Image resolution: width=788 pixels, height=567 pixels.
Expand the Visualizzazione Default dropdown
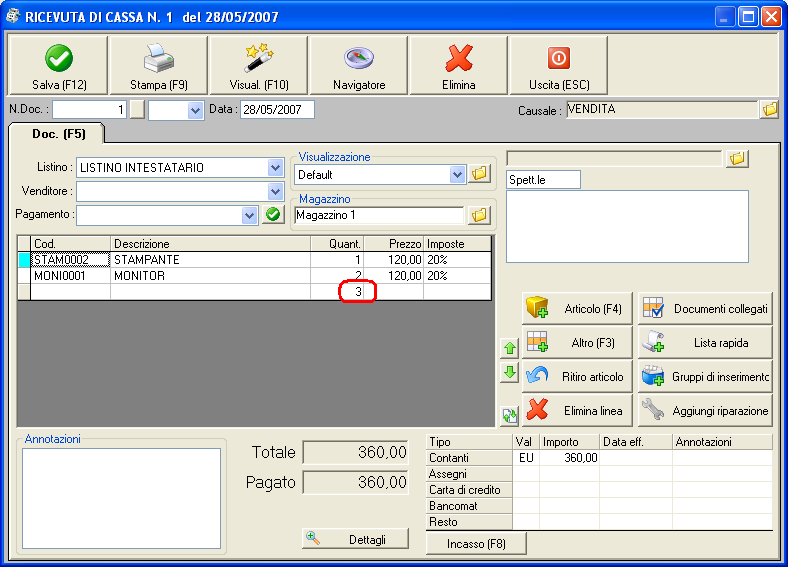pos(457,174)
